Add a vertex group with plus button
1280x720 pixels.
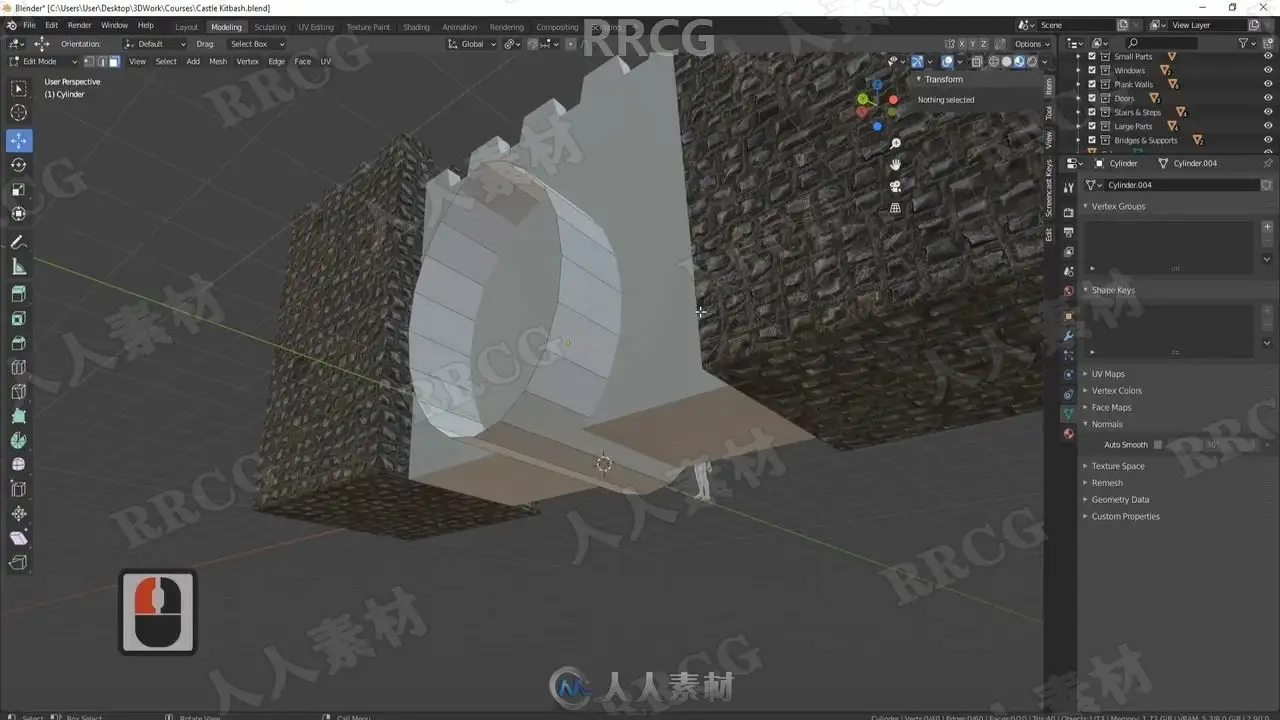pyautogui.click(x=1267, y=227)
